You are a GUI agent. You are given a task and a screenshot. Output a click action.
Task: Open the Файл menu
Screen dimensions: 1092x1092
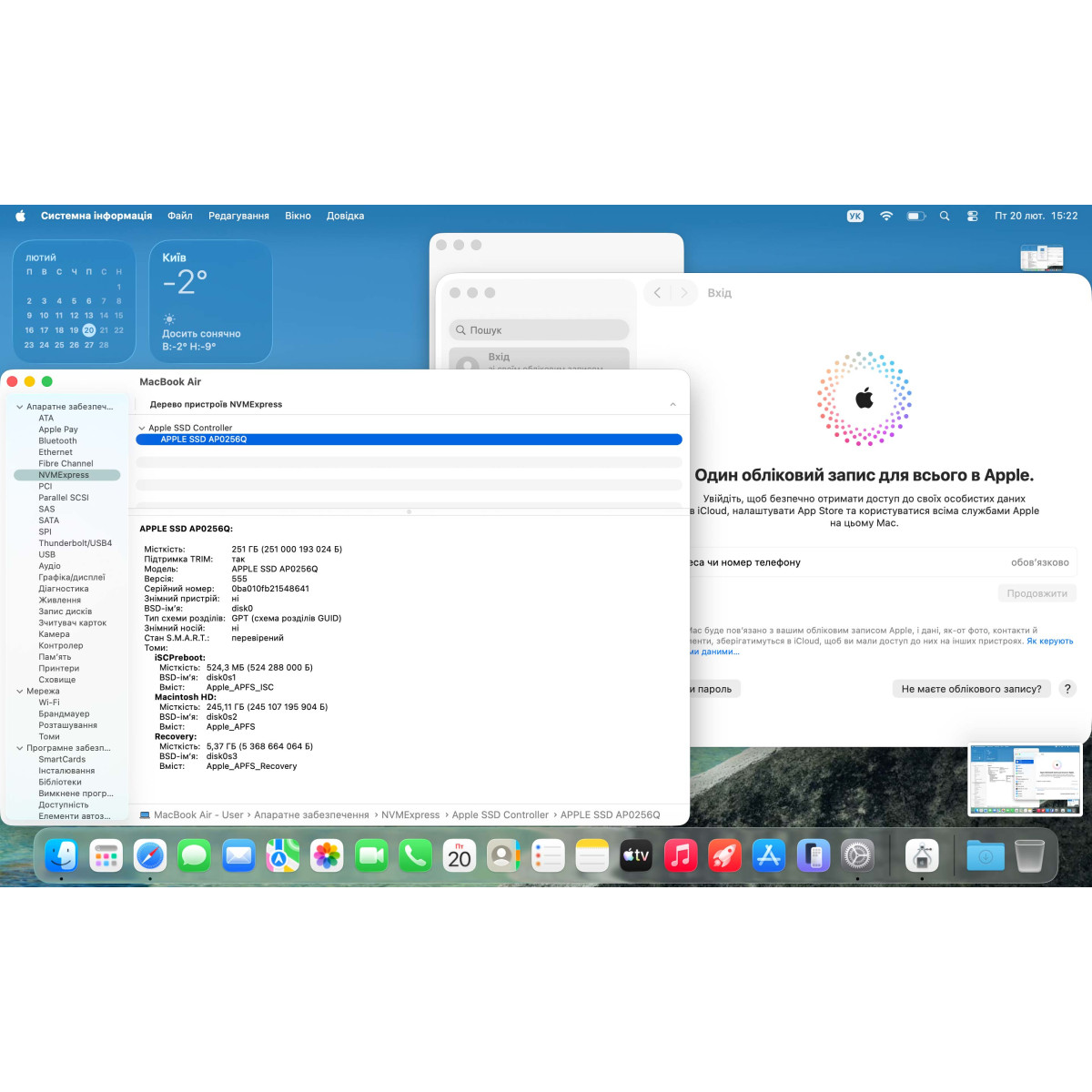pos(180,216)
